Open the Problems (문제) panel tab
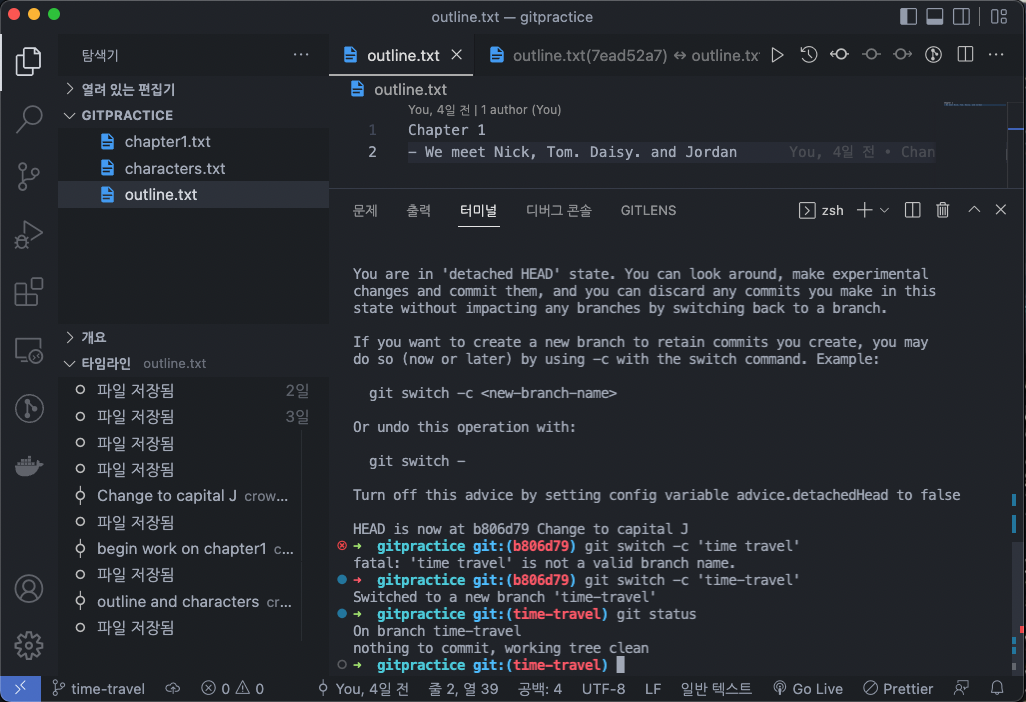Screen dimensions: 1026x702 (x=364, y=210)
